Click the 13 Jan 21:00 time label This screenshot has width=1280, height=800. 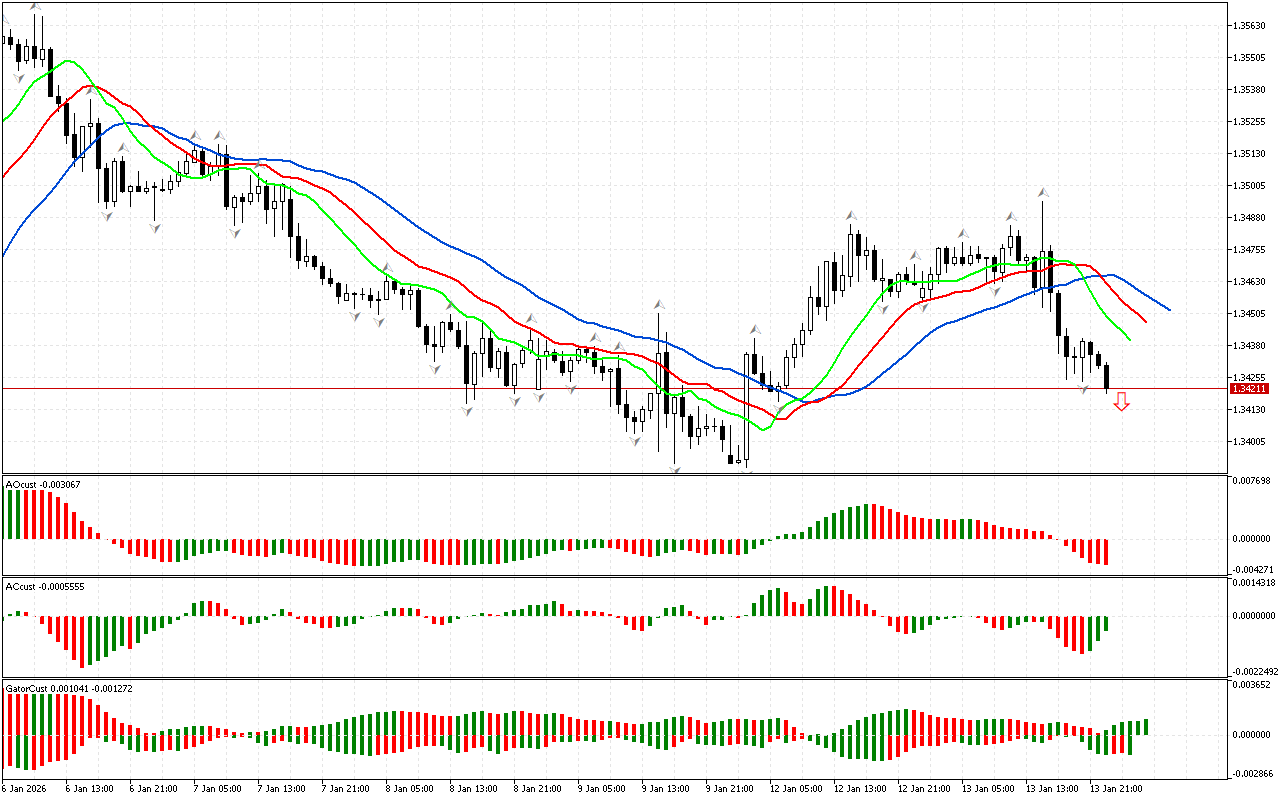(x=1116, y=788)
